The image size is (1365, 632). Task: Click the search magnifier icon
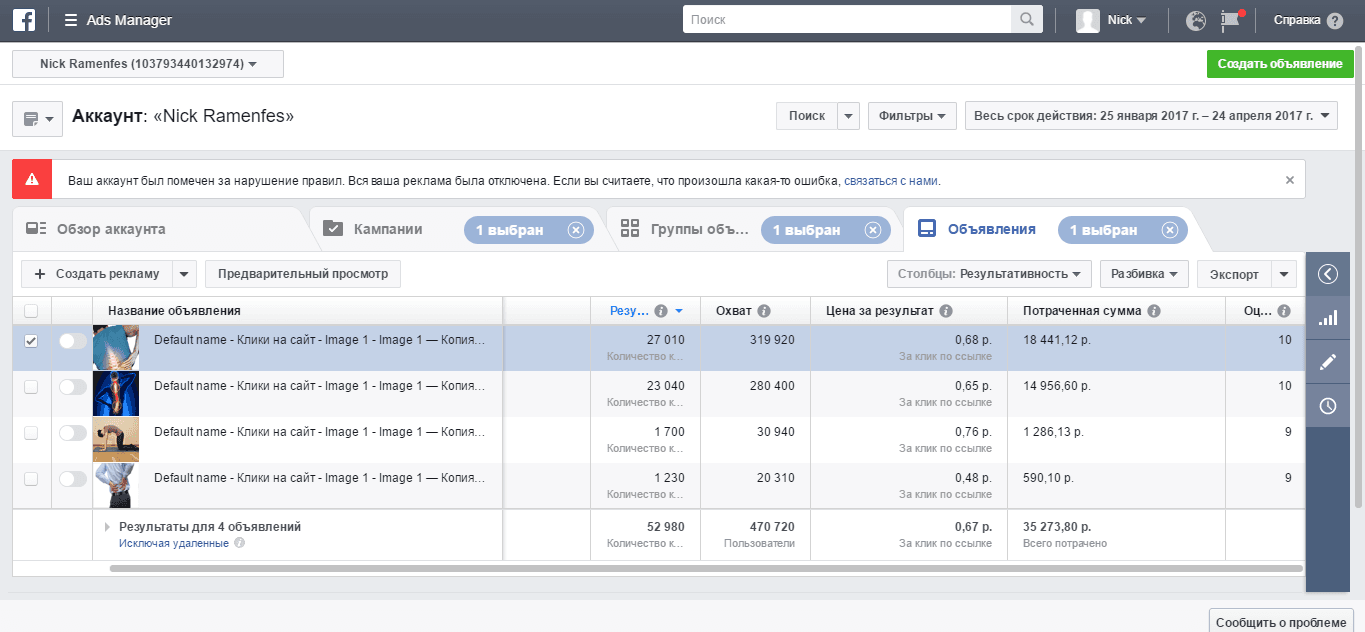coord(1026,20)
